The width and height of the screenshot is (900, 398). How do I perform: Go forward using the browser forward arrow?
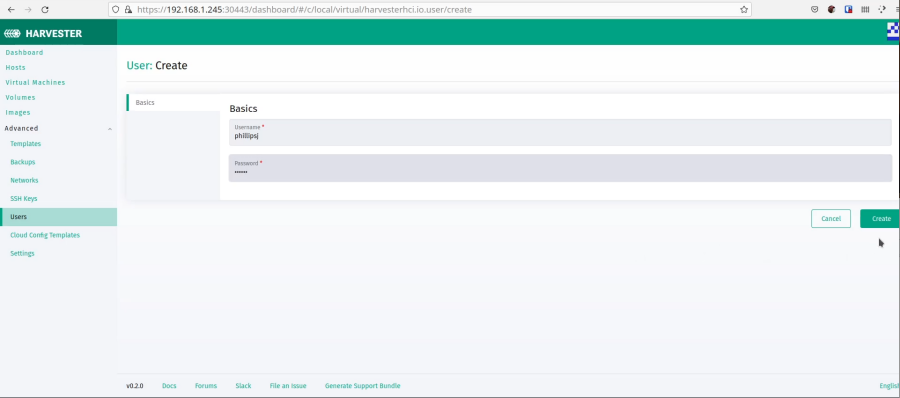(28, 10)
